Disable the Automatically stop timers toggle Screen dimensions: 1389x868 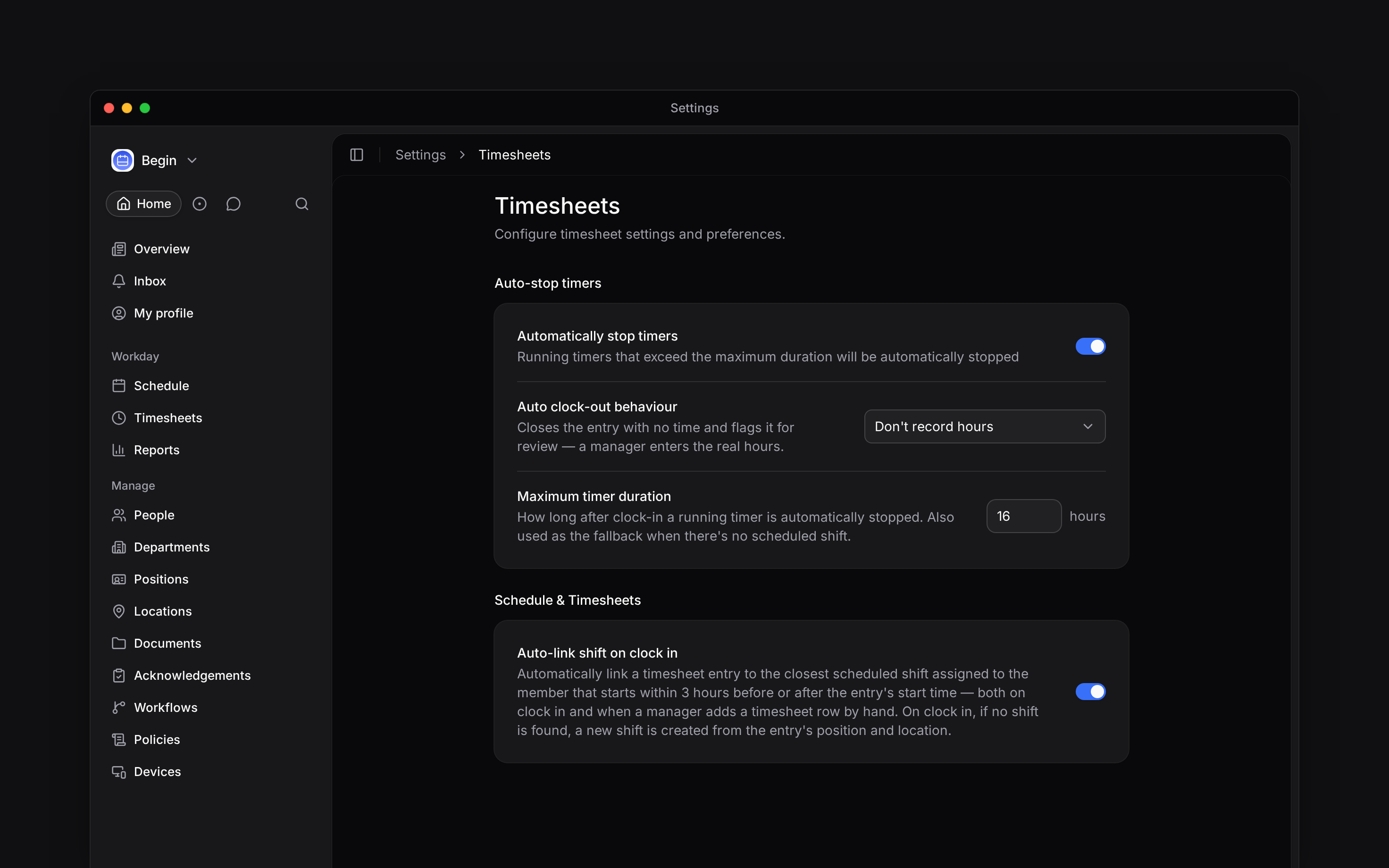[x=1090, y=346]
